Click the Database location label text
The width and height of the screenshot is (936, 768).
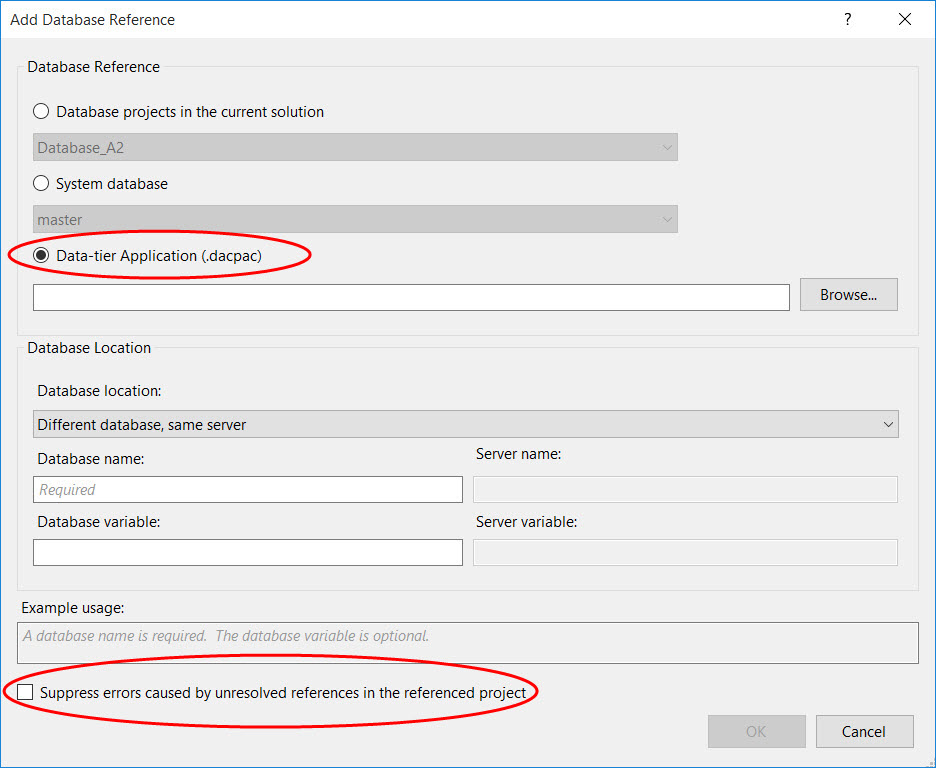click(x=99, y=390)
